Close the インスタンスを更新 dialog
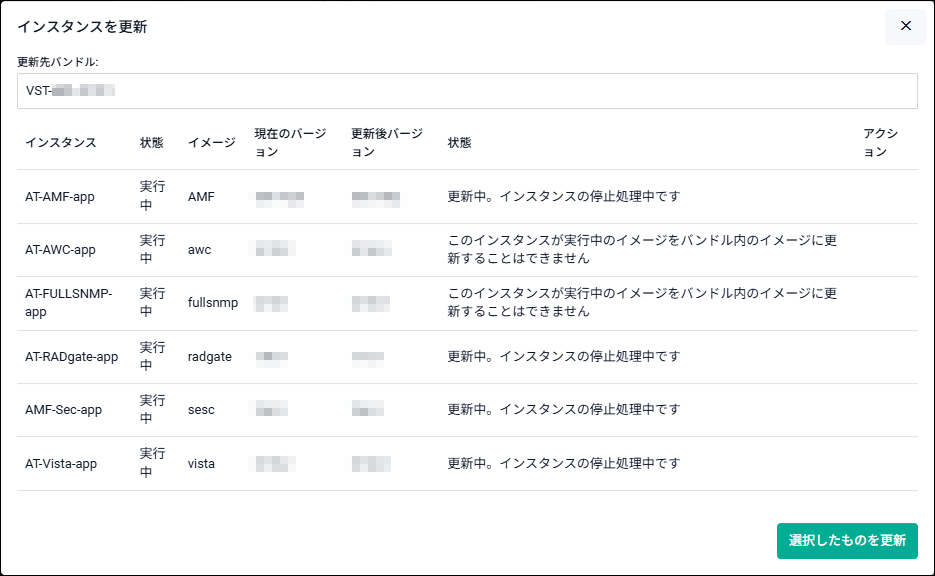The height and width of the screenshot is (576, 935). tap(905, 26)
